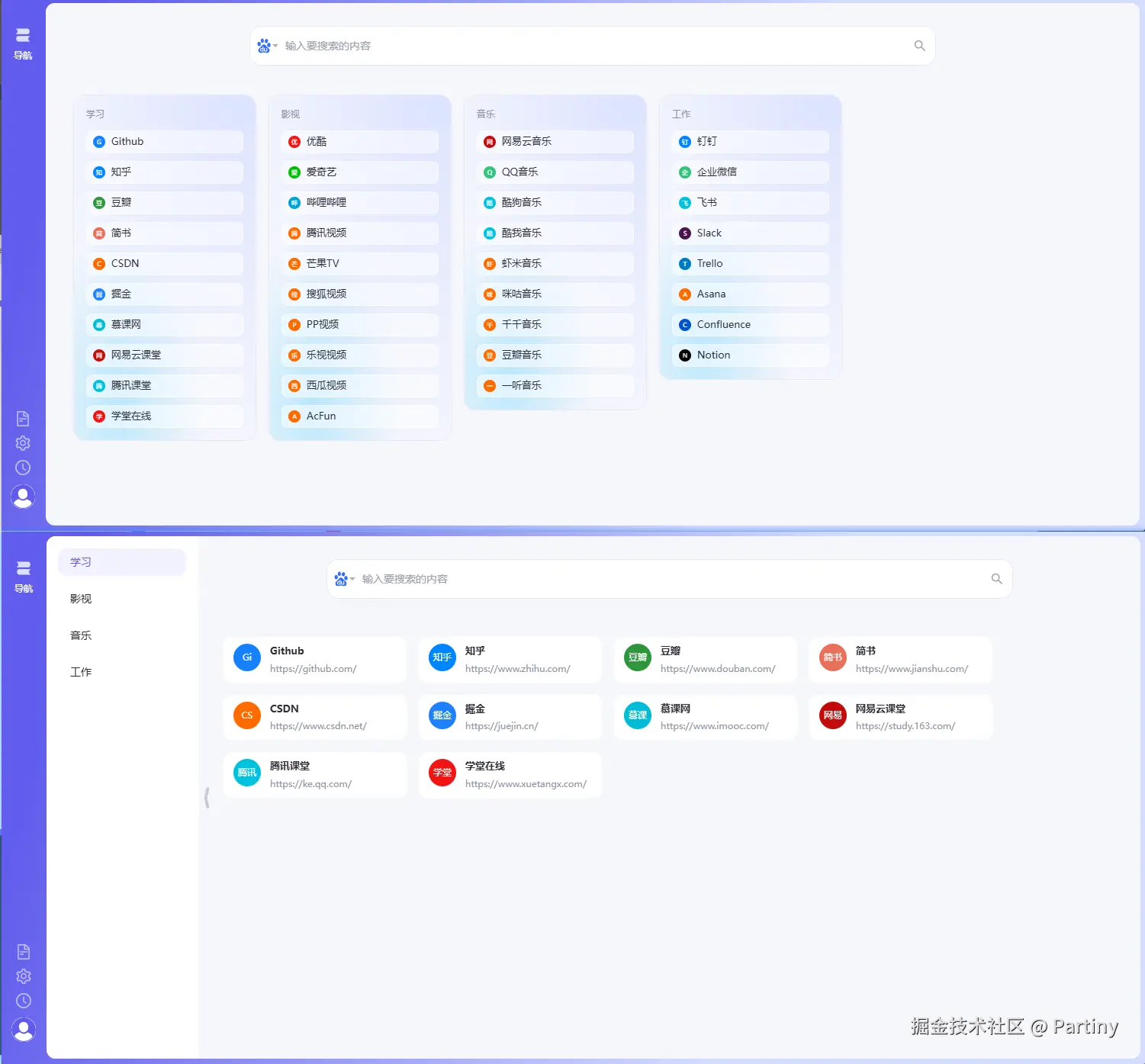Open history clock icon in top window sidebar
Viewport: 1145px width, 1064px height.
click(x=23, y=468)
